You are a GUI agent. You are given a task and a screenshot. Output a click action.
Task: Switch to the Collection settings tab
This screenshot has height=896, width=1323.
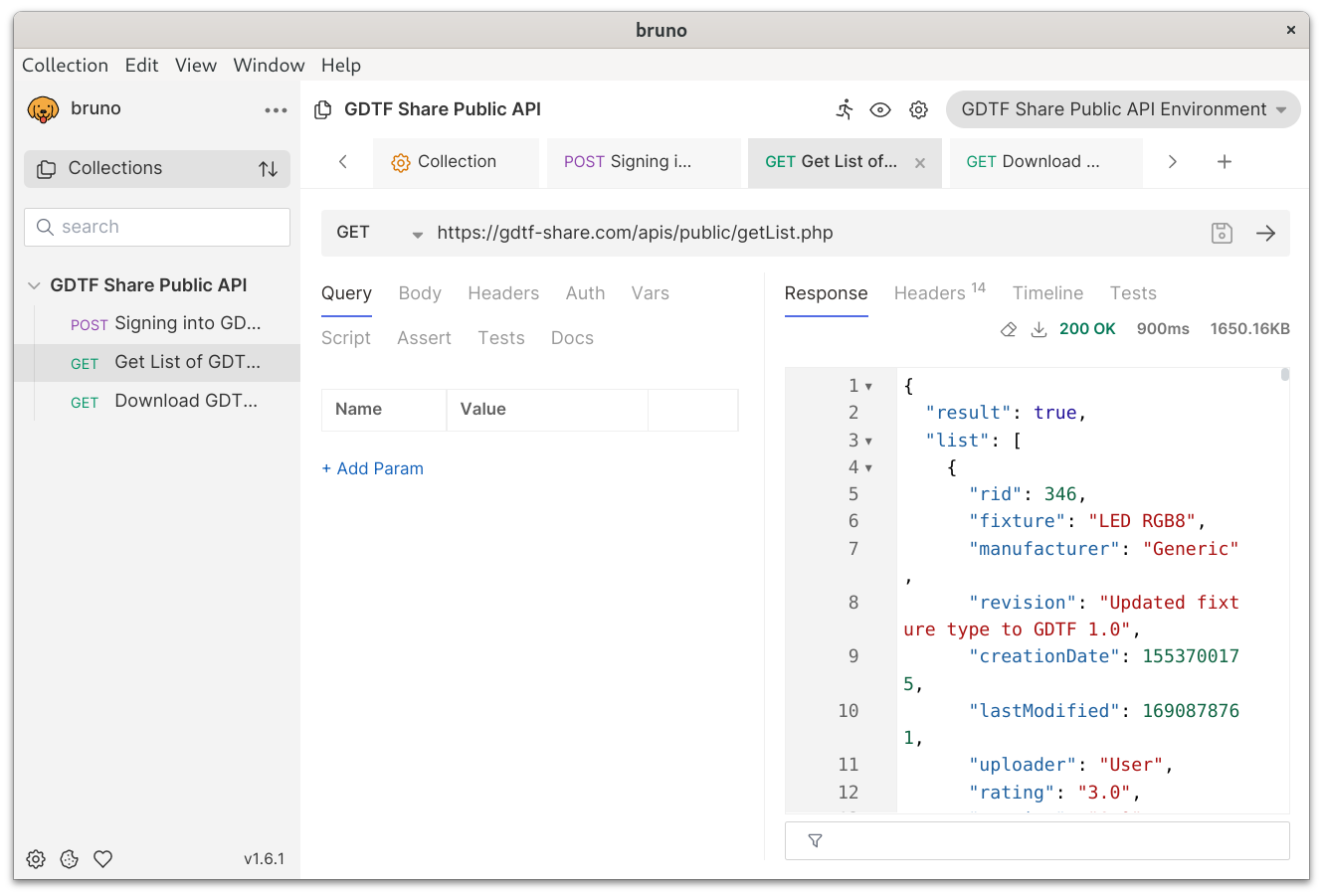456,162
